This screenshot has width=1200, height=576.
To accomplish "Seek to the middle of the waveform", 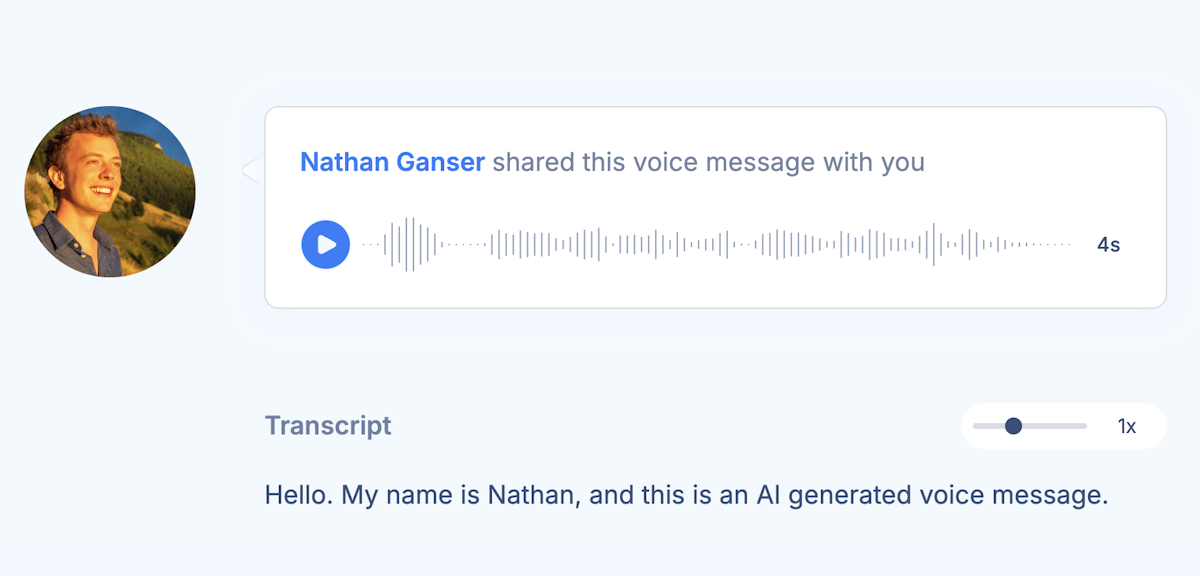I will pyautogui.click(x=716, y=244).
